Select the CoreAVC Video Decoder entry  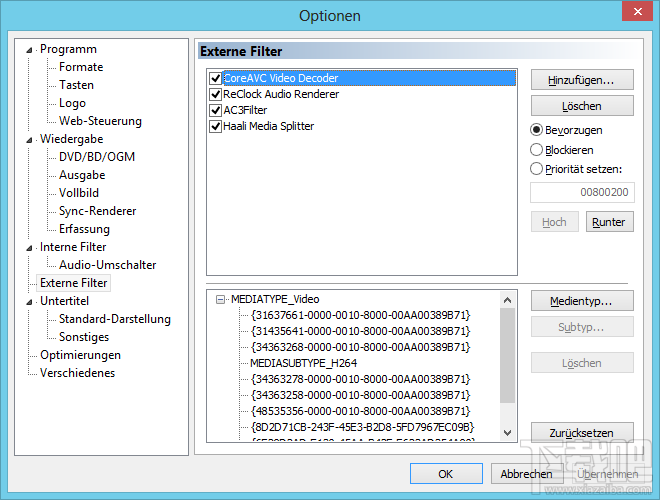click(x=369, y=78)
